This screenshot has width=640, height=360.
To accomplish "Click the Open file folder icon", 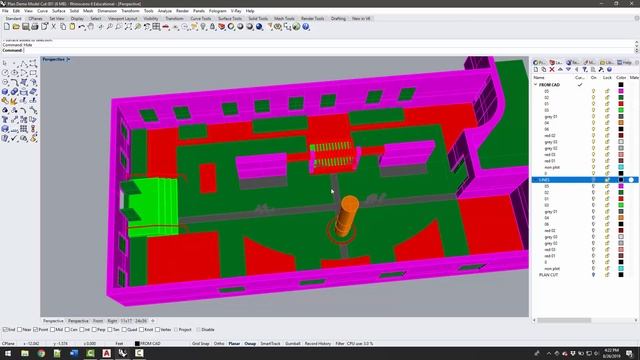I will 16,27.
